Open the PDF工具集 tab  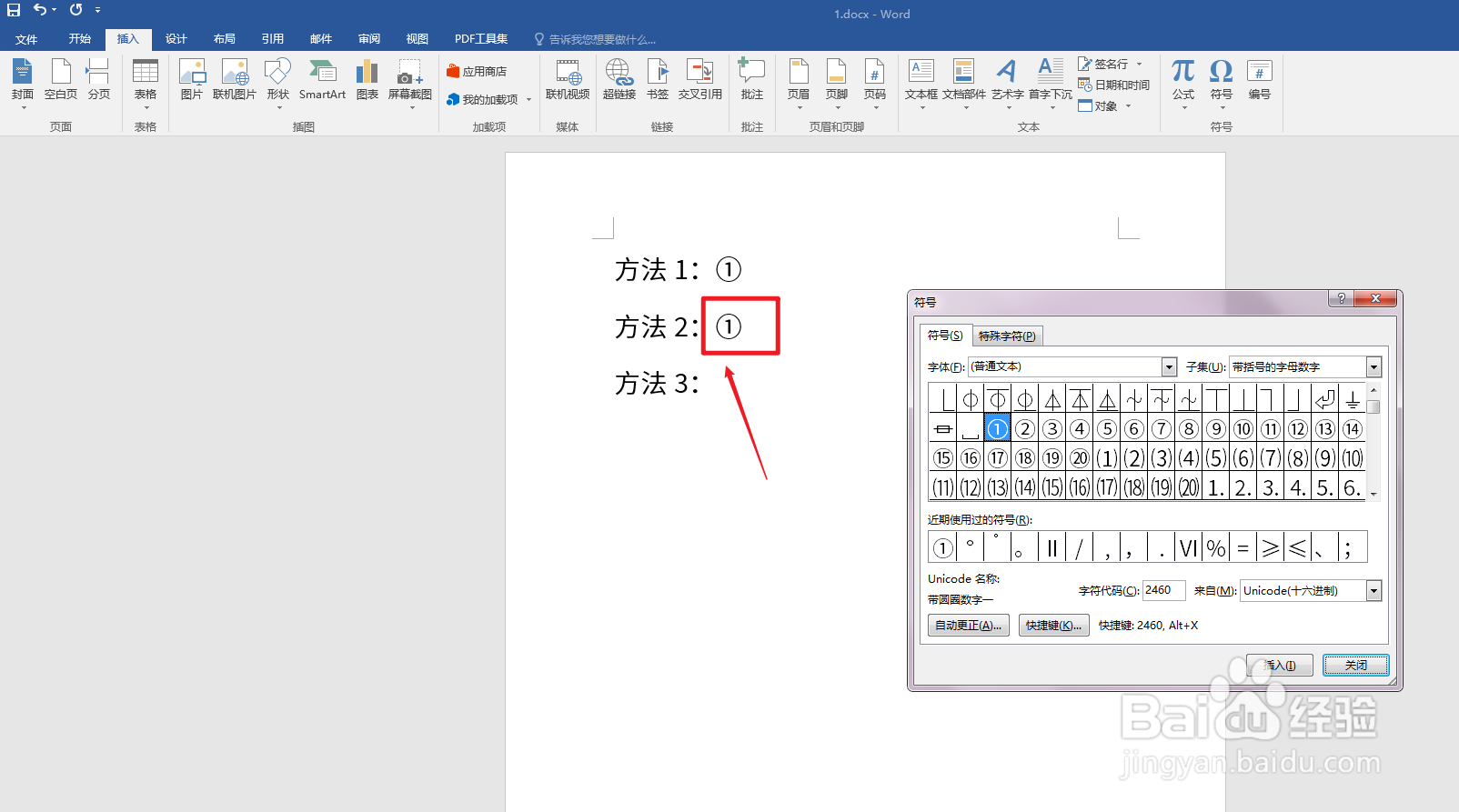(481, 39)
